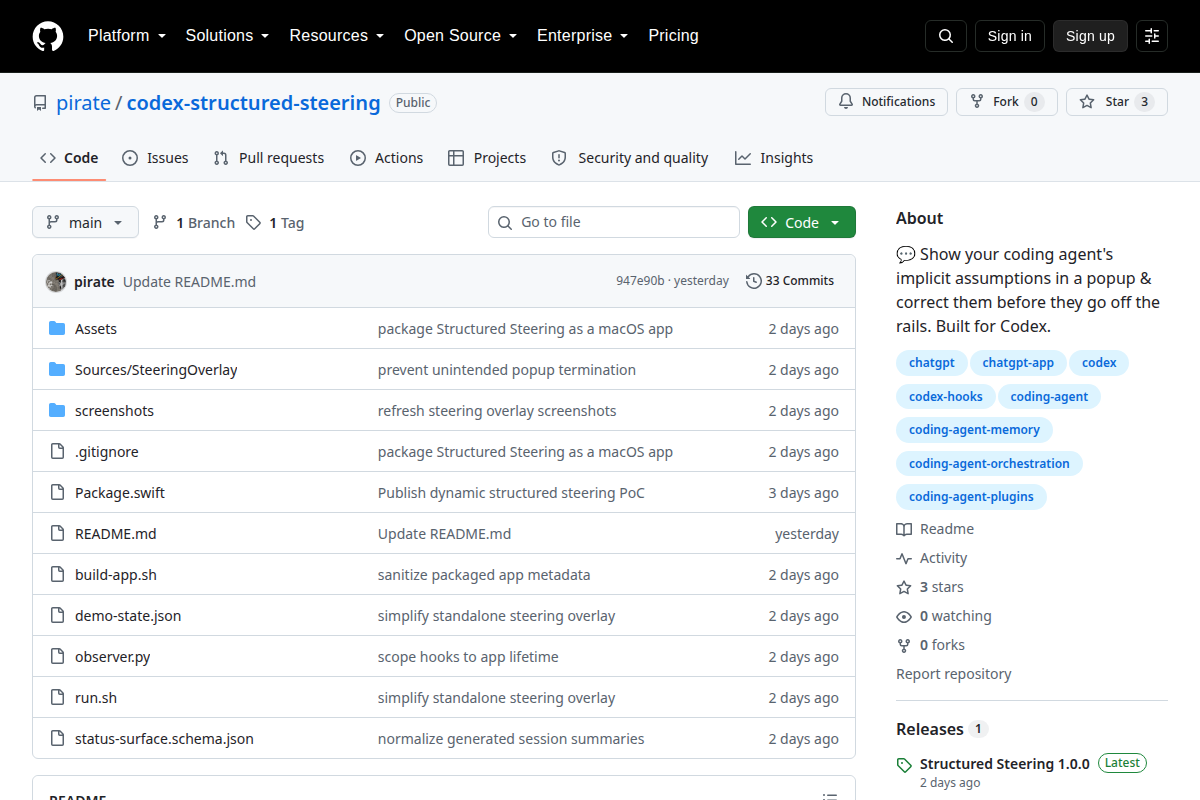1200x800 pixels.
Task: Open the pirate owner profile link
Action: (x=83, y=103)
